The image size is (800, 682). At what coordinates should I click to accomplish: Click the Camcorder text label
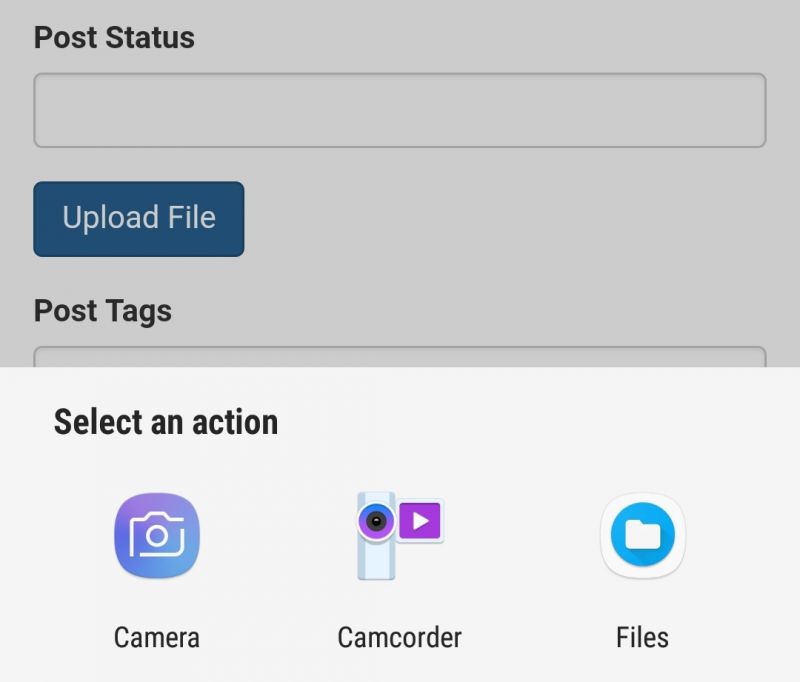tap(399, 638)
